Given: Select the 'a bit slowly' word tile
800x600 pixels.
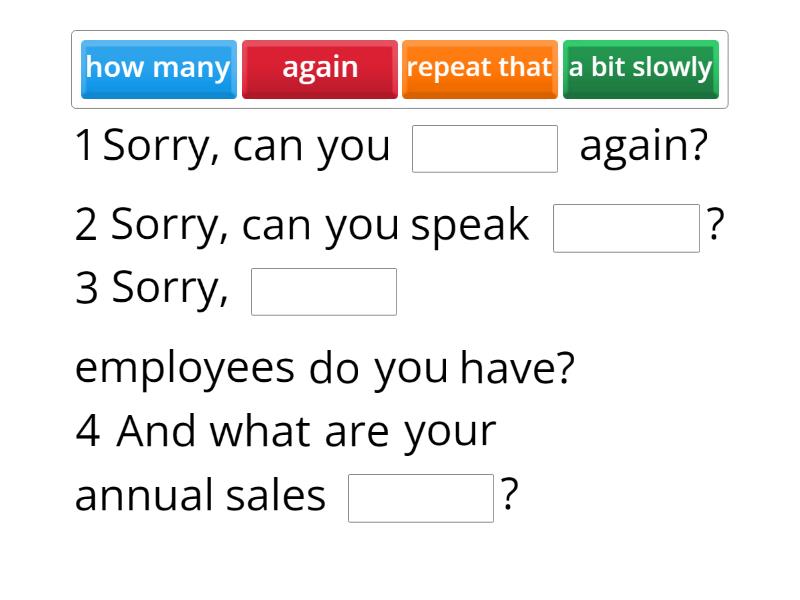Looking at the screenshot, I should [x=640, y=68].
